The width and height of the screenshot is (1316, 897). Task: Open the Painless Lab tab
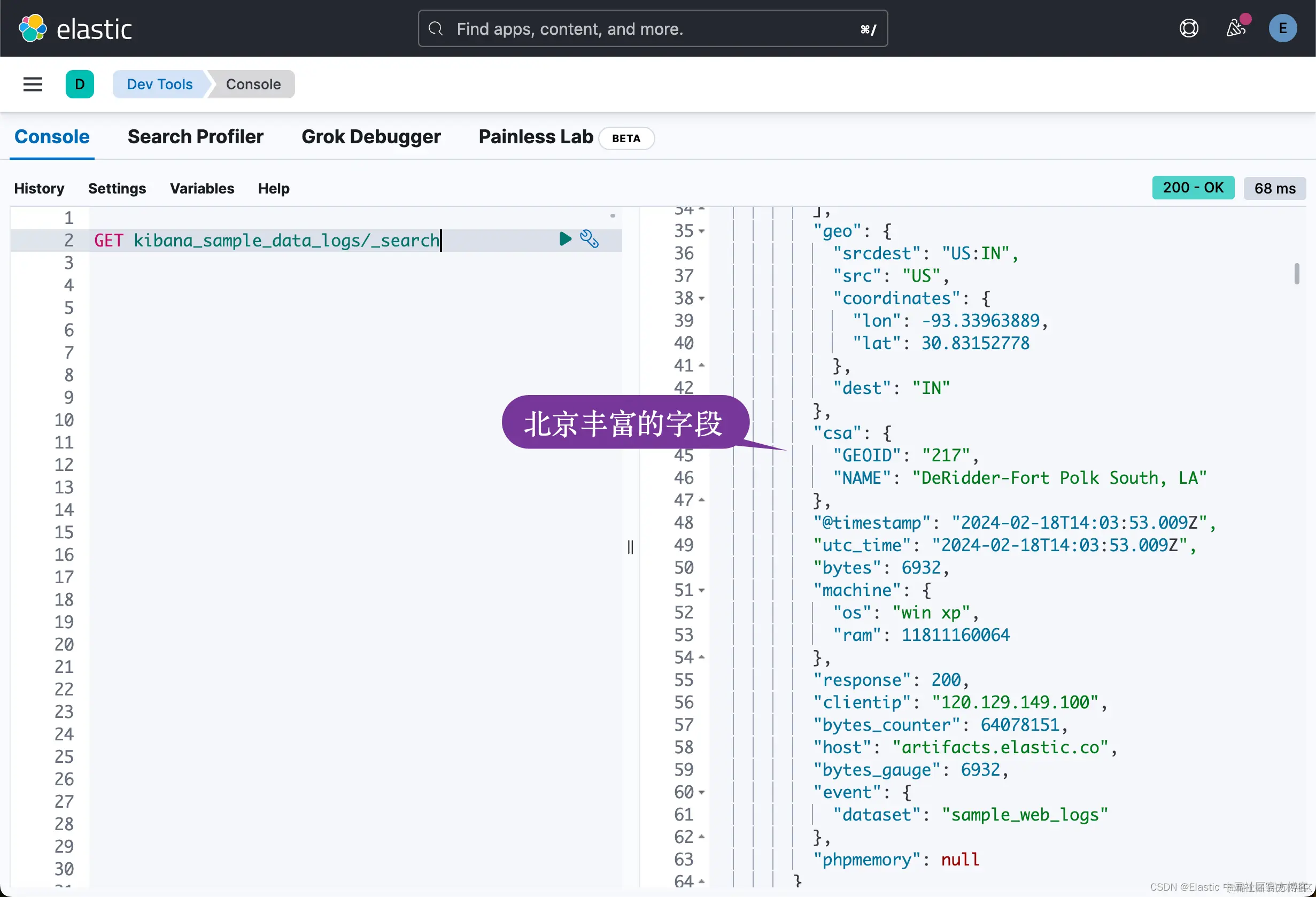pos(536,137)
